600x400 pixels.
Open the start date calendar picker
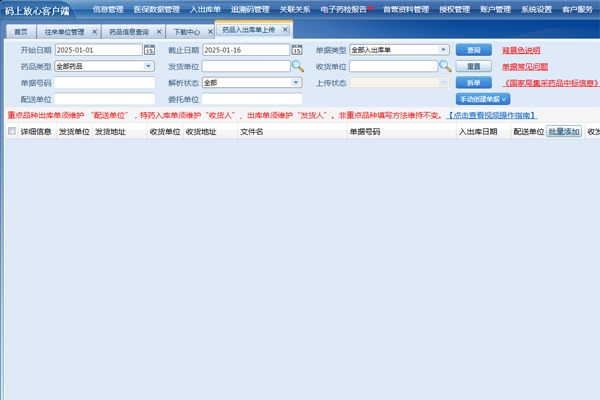pos(149,50)
